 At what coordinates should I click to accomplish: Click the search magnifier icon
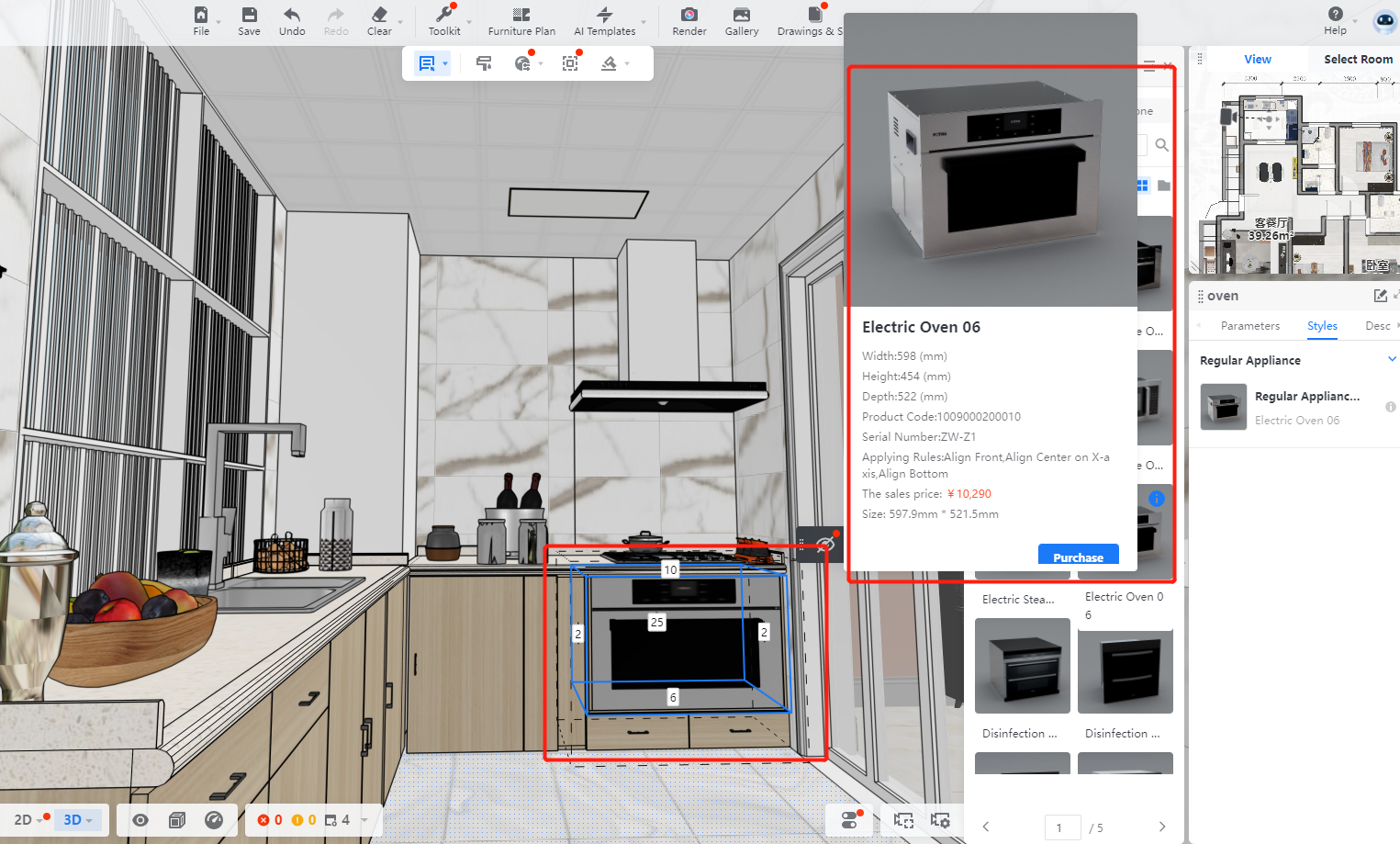tap(1161, 145)
